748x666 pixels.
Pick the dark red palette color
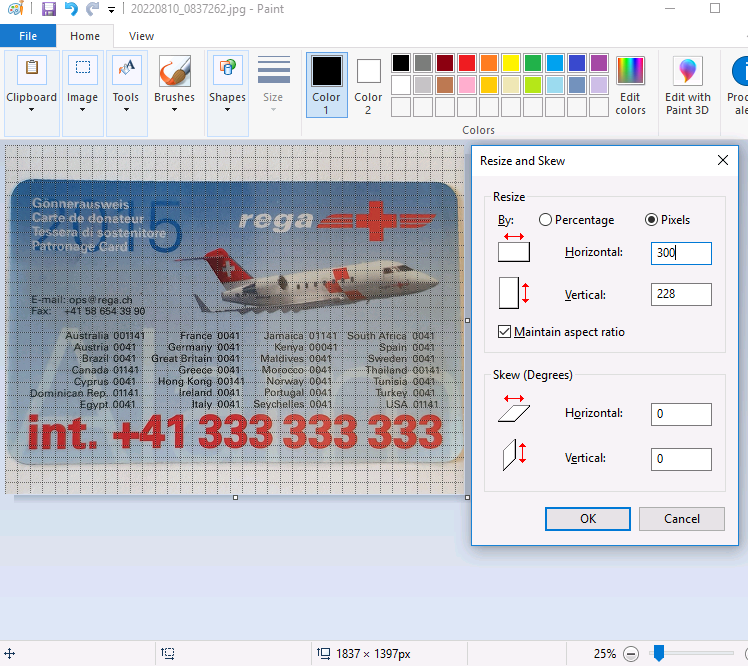pyautogui.click(x=445, y=63)
